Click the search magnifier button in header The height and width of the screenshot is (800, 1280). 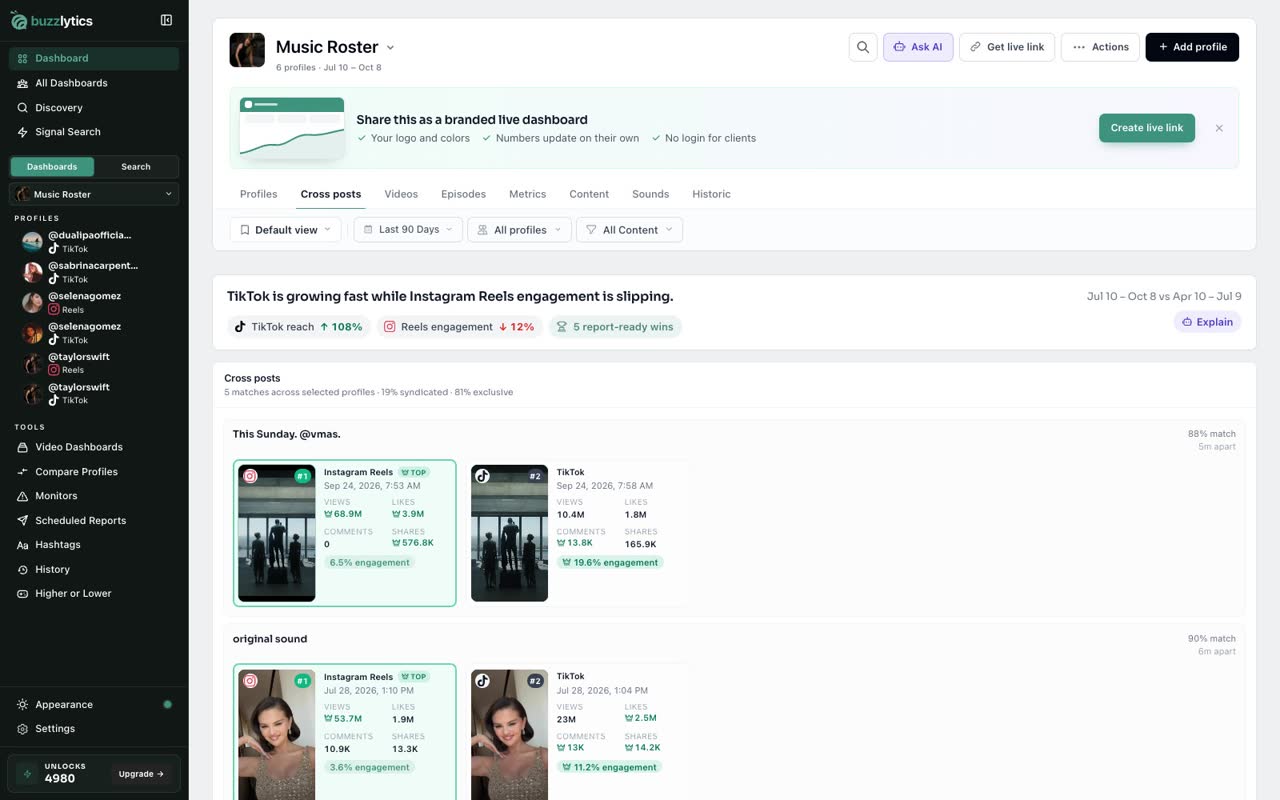point(863,47)
